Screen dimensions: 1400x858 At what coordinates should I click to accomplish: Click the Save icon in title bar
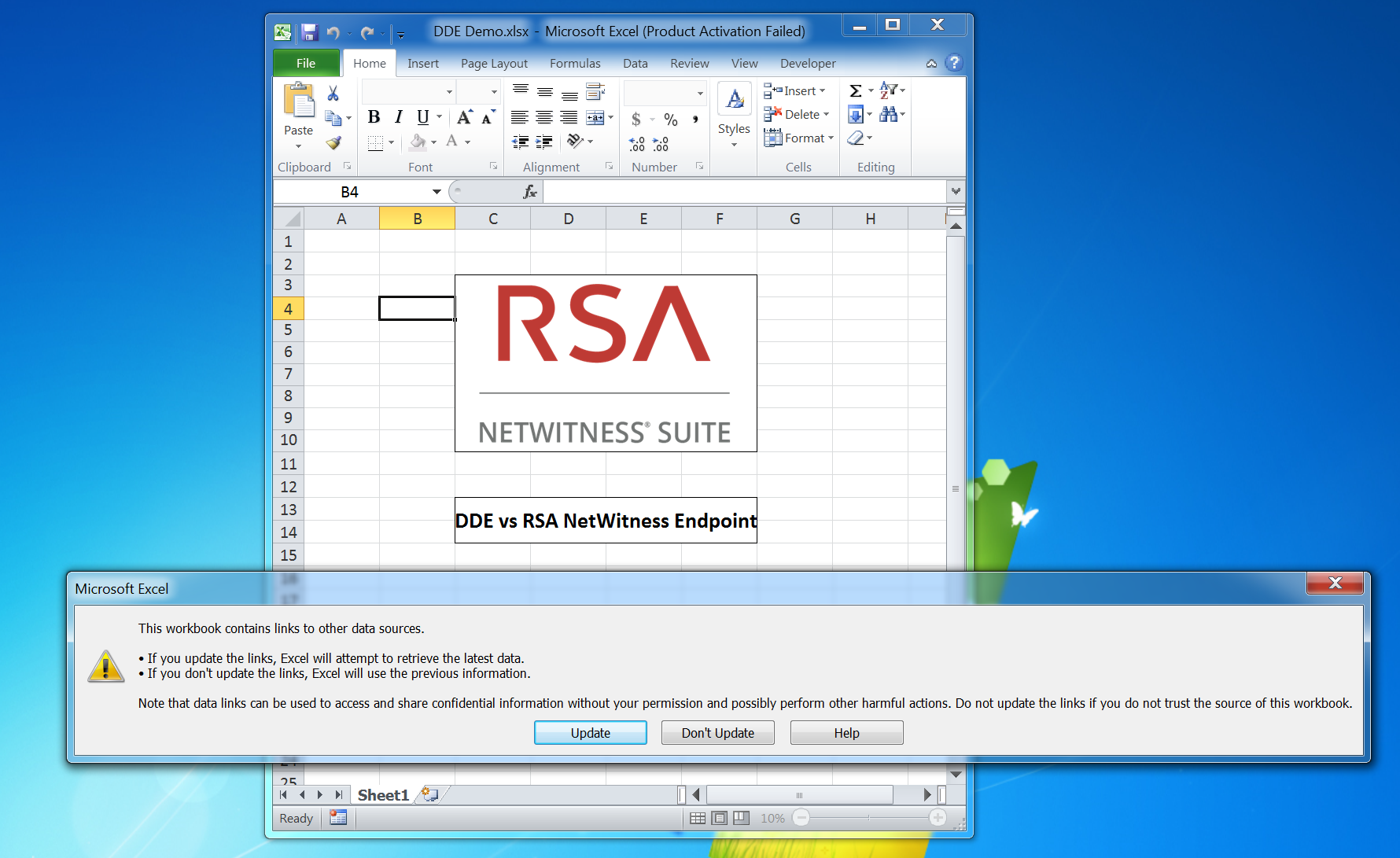click(x=309, y=32)
